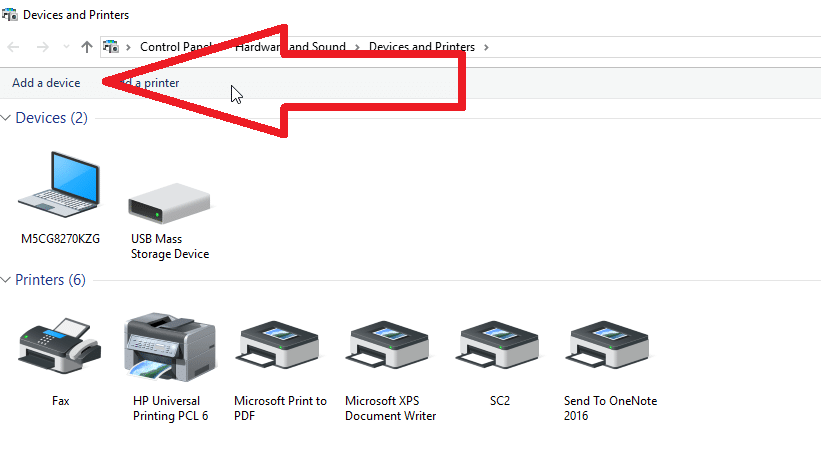
Task: Select the HP Universal Printing PCL 6 icon
Action: point(170,347)
